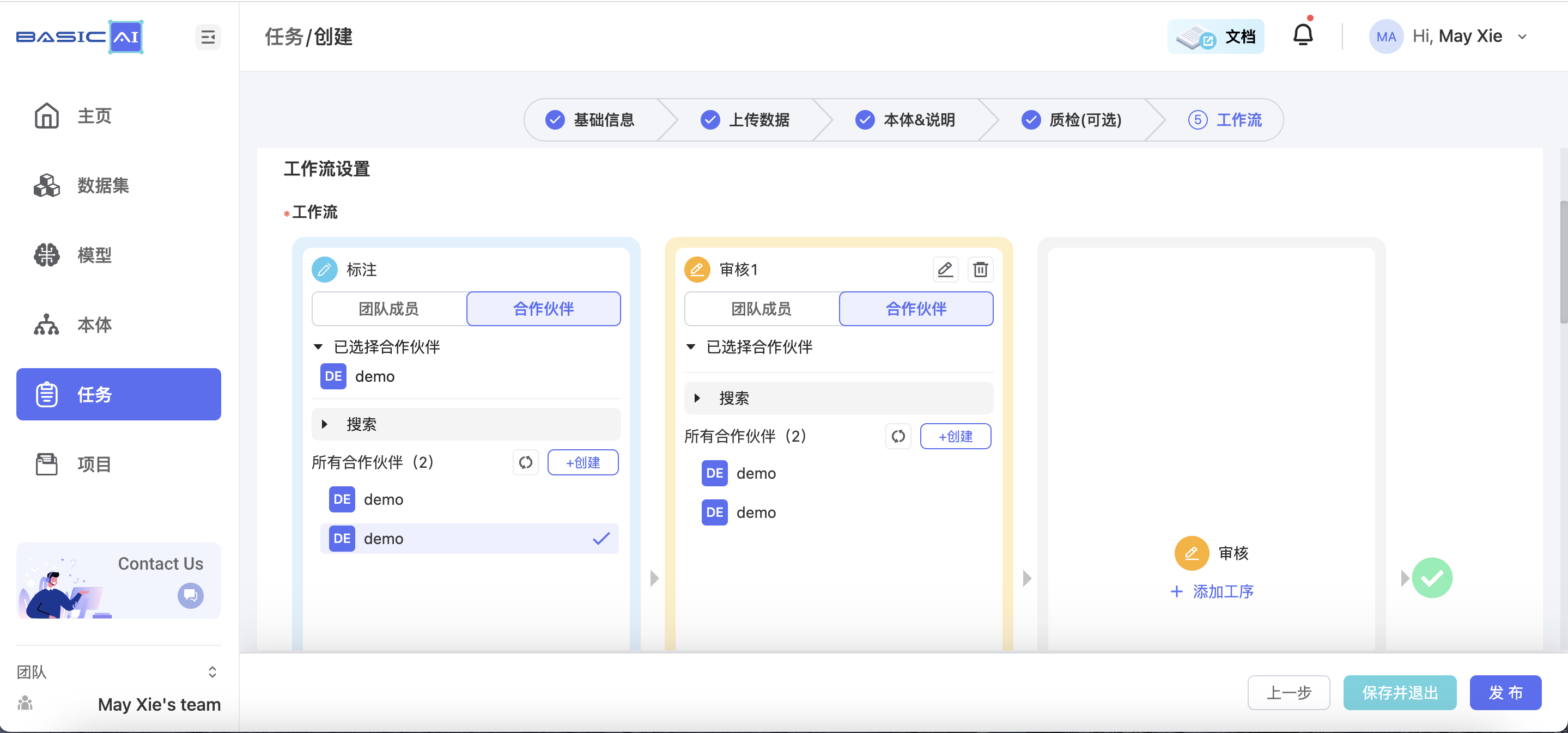Refresh partner list in 审核1 stage
Image resolution: width=1568 pixels, height=733 pixels.
click(x=898, y=437)
